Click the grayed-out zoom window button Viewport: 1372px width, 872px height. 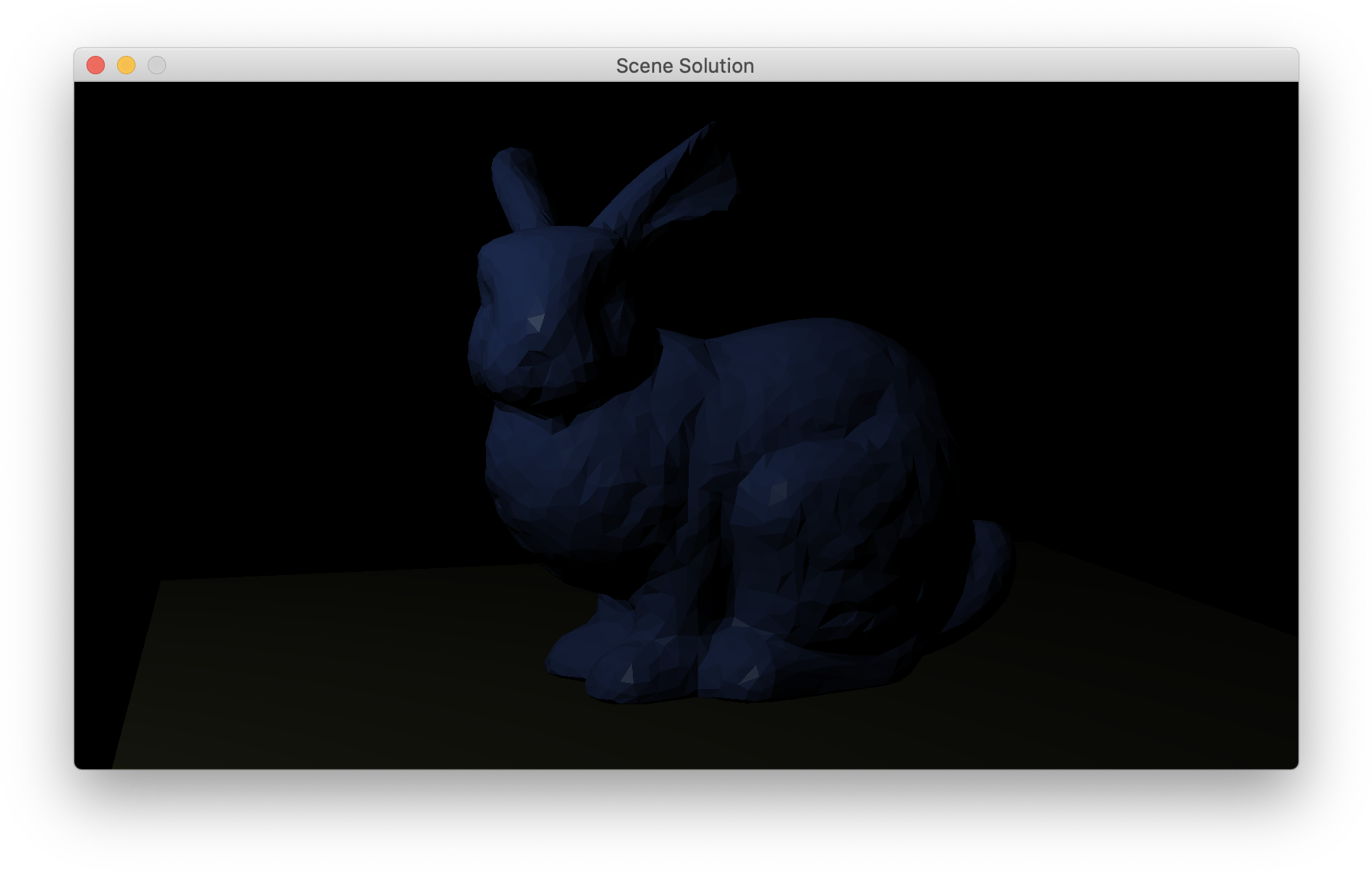tap(157, 66)
